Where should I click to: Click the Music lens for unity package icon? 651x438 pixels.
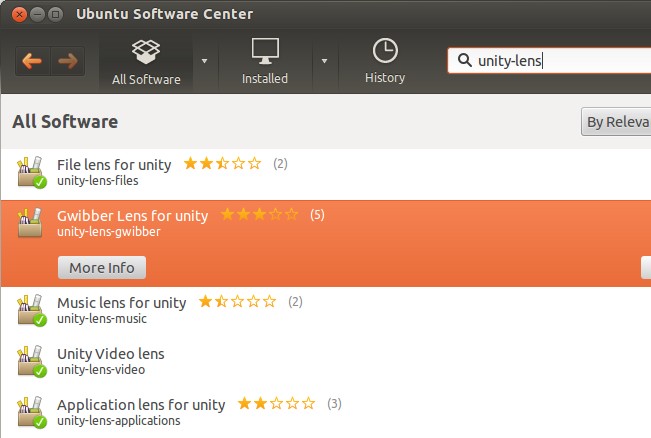(x=32, y=311)
